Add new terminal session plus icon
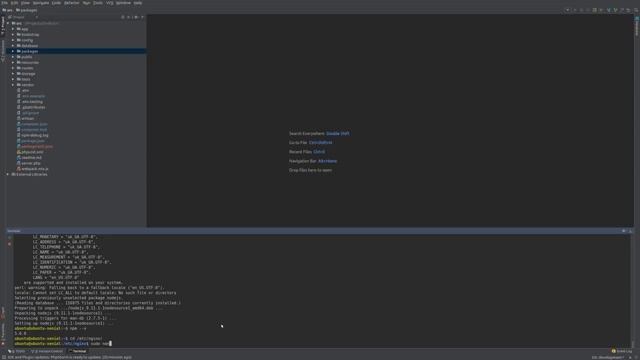 tap(9, 238)
